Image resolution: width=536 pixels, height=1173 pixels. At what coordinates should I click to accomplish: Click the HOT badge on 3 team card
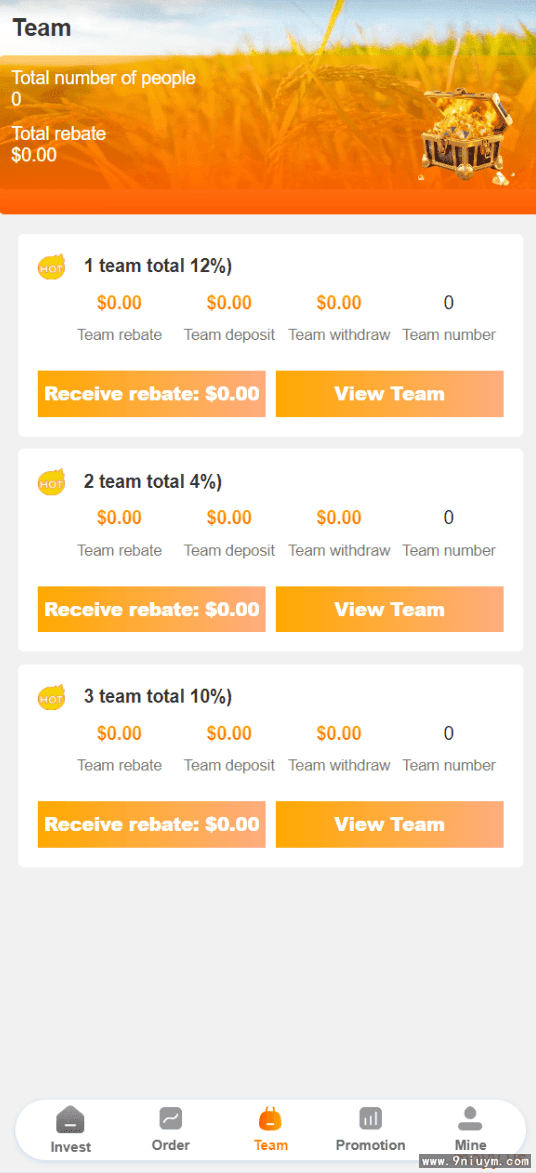tap(52, 697)
